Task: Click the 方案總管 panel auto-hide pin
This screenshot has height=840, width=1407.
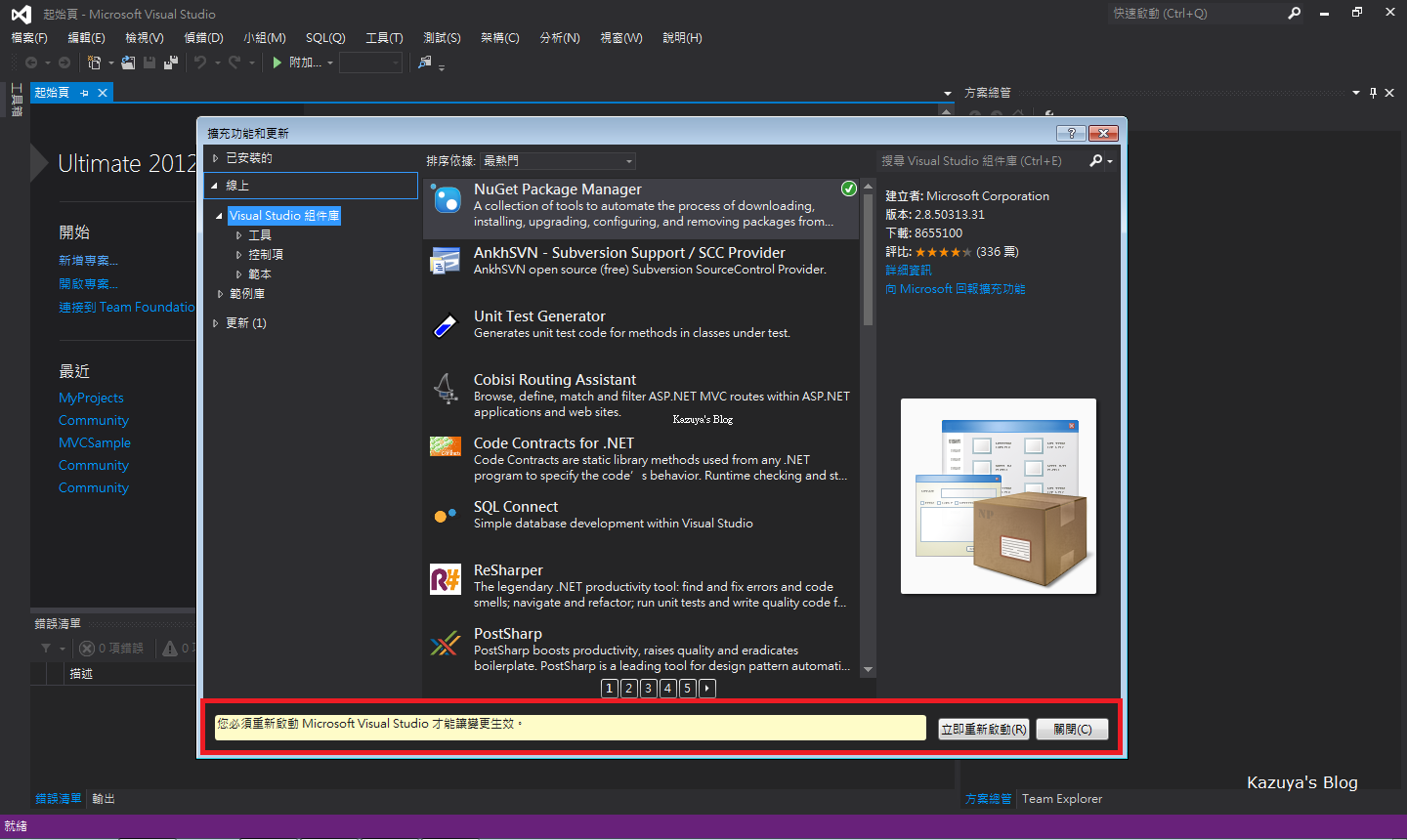Action: click(1373, 93)
